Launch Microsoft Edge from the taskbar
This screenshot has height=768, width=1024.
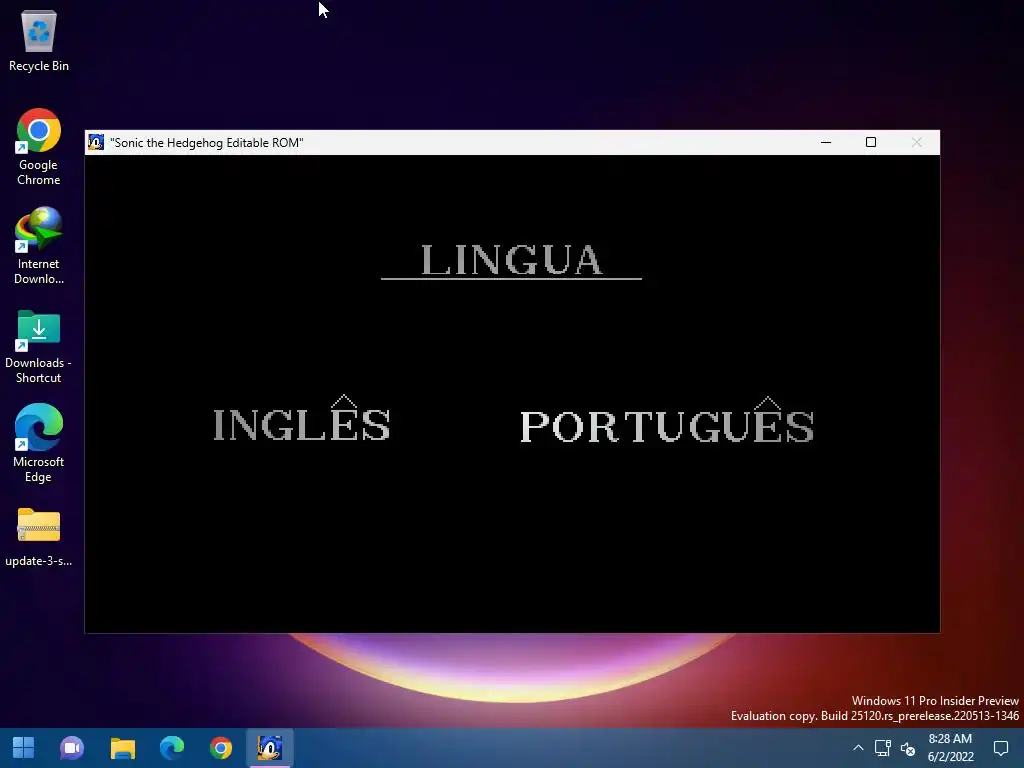172,748
